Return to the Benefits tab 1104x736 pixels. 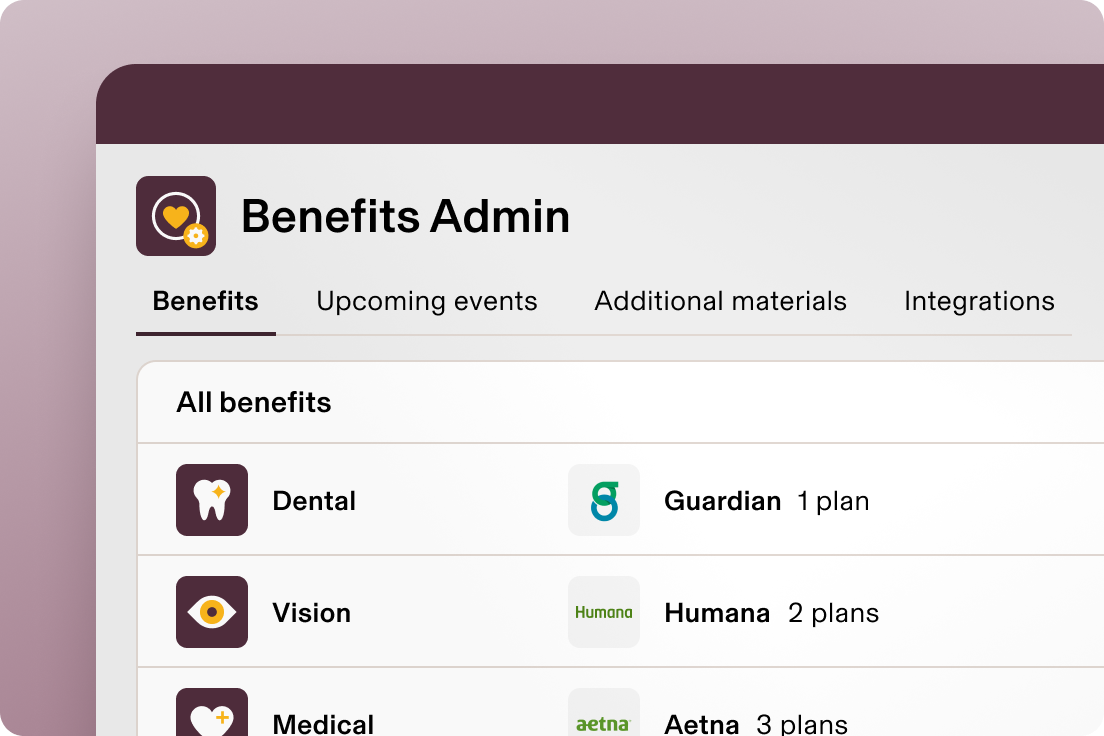[x=205, y=301]
